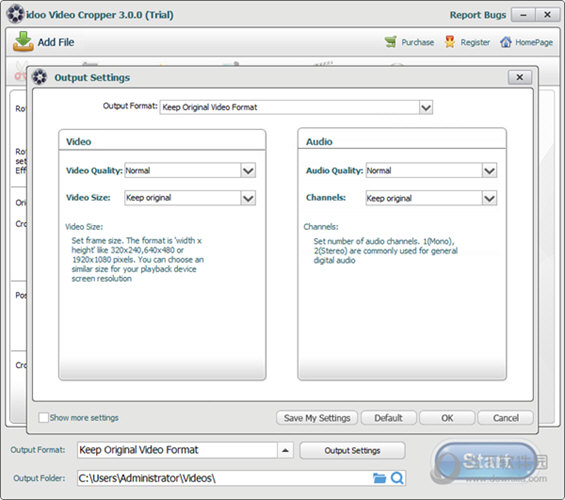Click the Register medal icon

coord(450,42)
